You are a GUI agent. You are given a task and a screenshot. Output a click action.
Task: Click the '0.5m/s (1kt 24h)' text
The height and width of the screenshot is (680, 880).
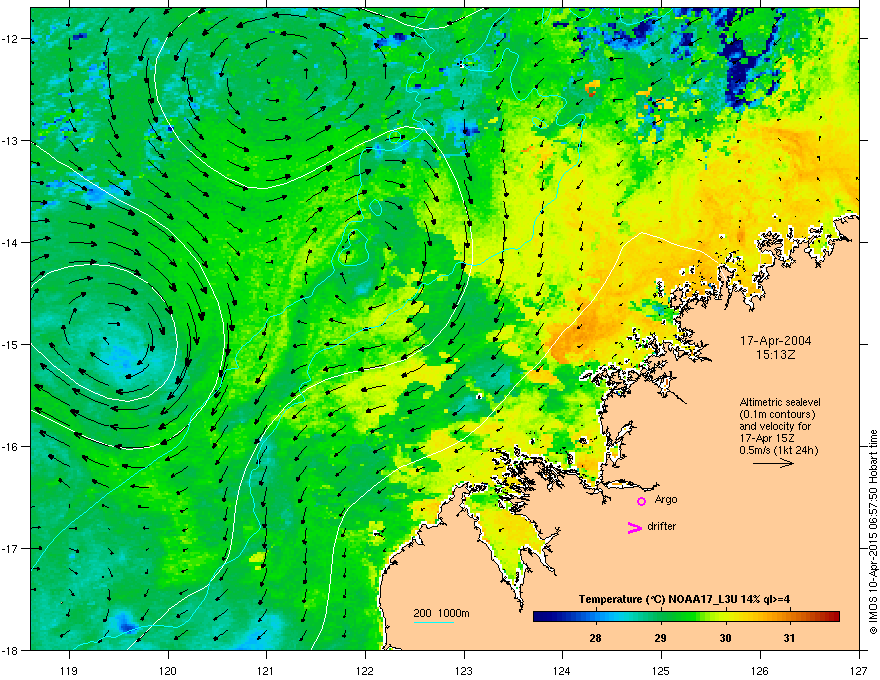tap(779, 450)
